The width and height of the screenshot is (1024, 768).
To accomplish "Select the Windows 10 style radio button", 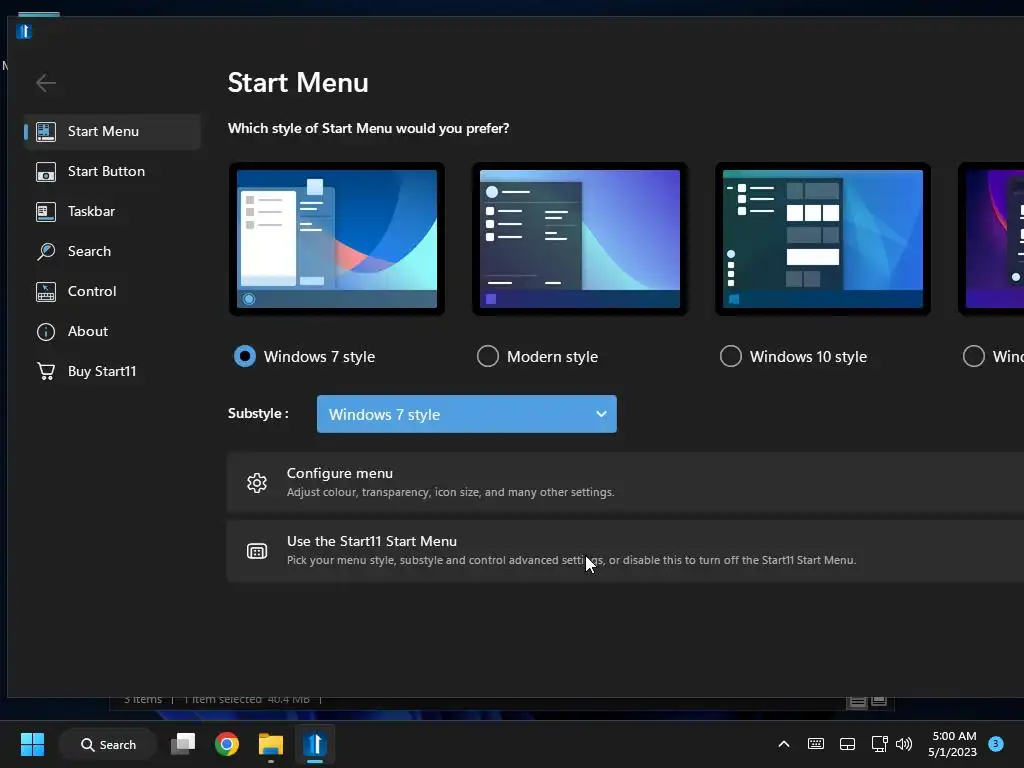I will [731, 357].
